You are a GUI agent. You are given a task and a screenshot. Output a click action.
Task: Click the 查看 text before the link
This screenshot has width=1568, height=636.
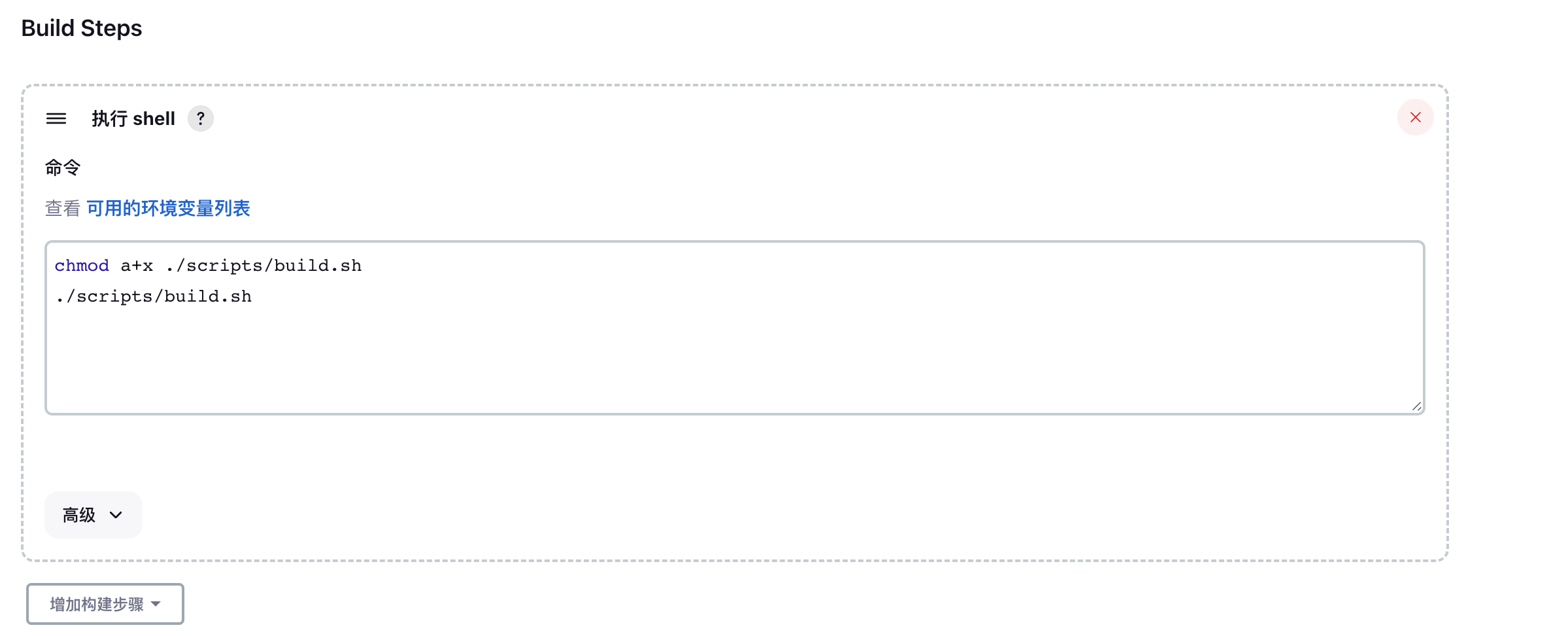(x=63, y=208)
